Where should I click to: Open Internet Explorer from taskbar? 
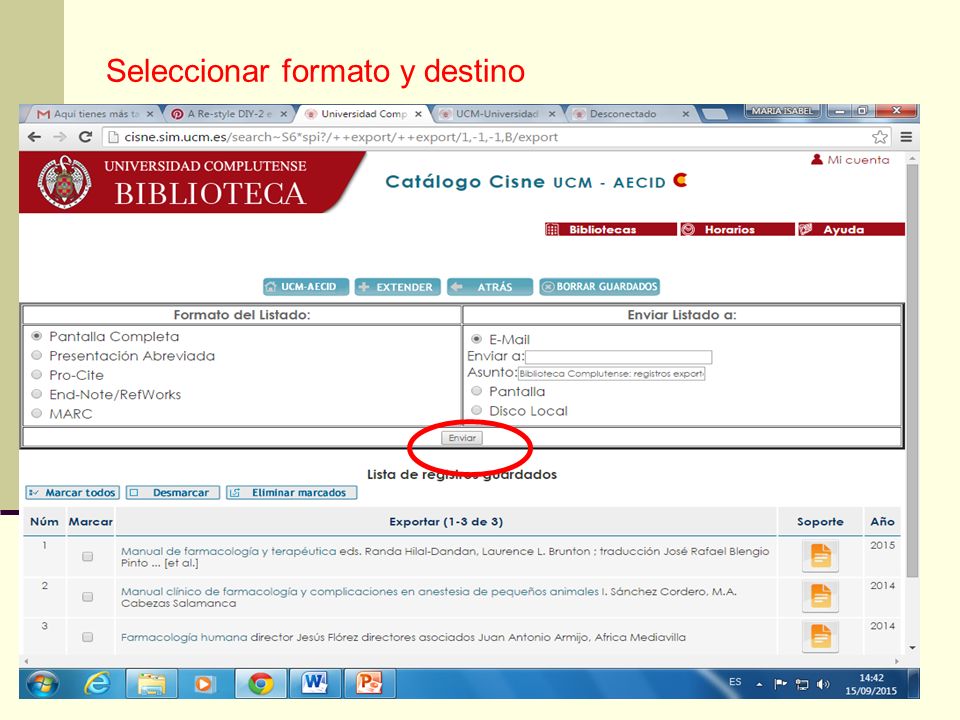(97, 683)
